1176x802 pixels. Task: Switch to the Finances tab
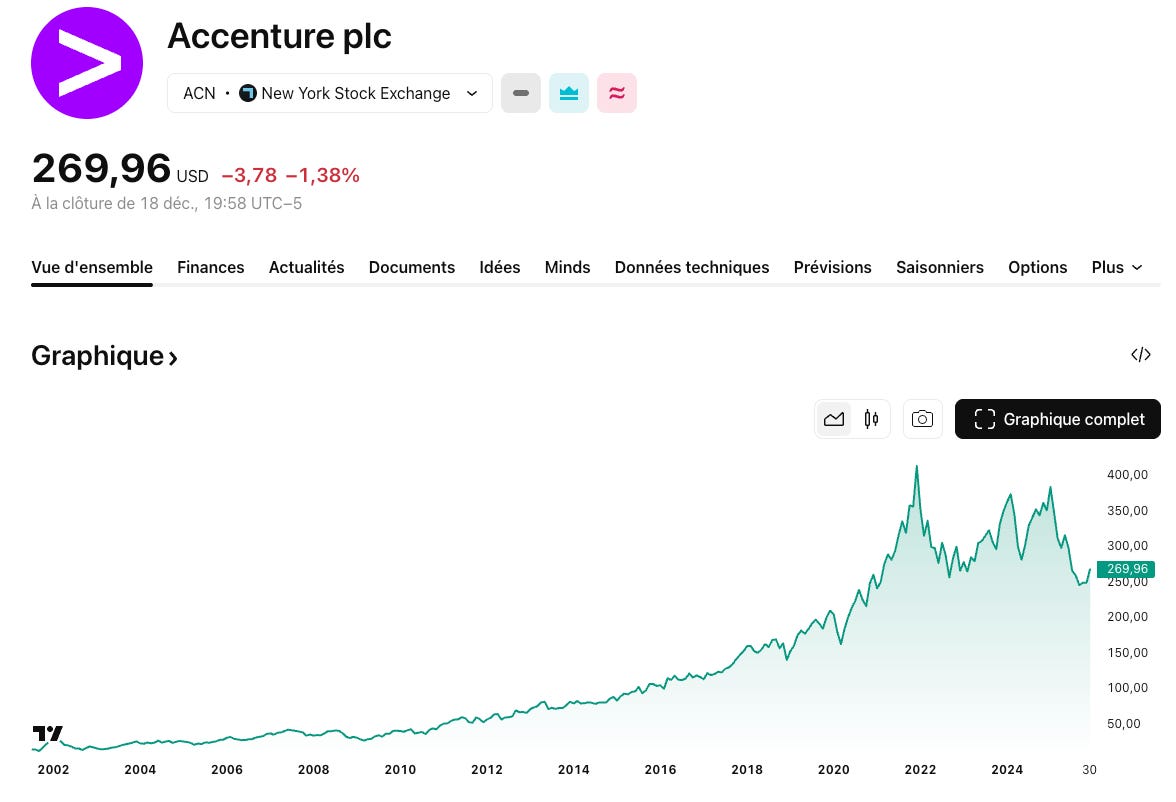[x=210, y=267]
